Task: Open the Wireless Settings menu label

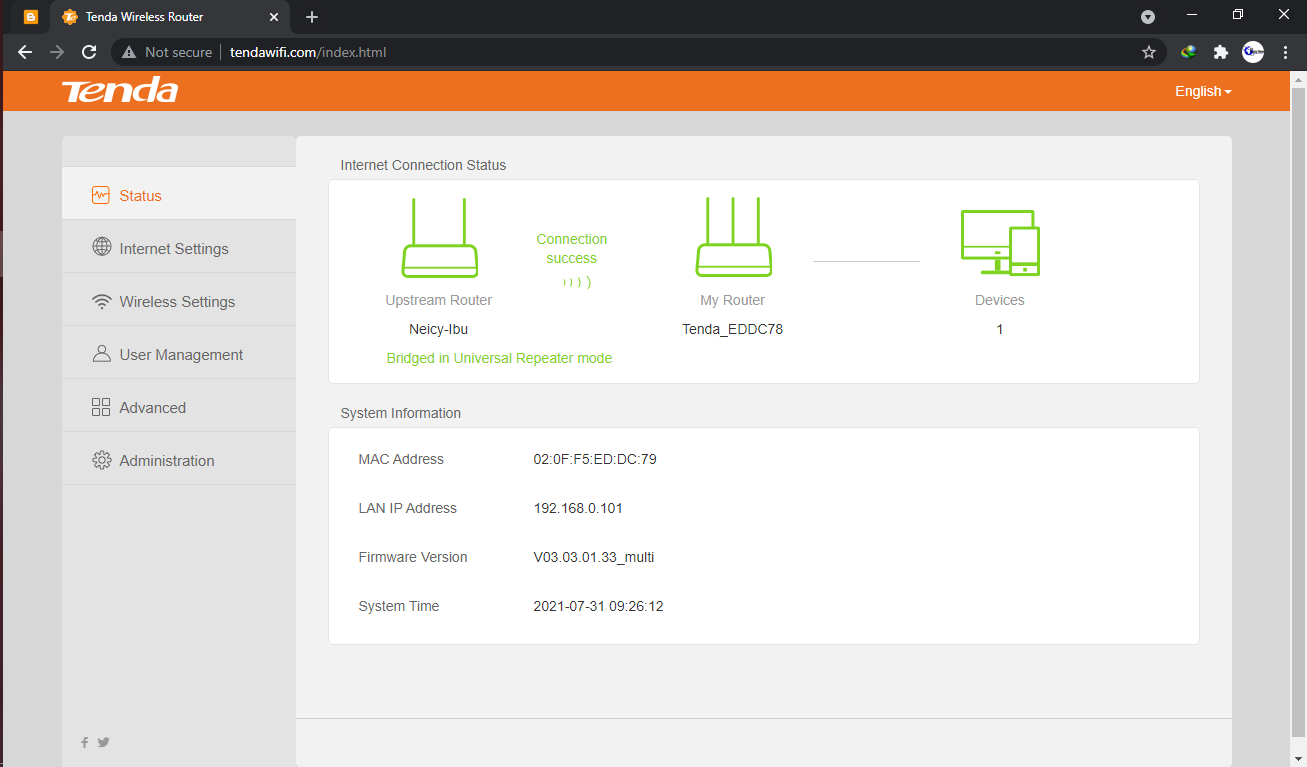Action: 177,302
